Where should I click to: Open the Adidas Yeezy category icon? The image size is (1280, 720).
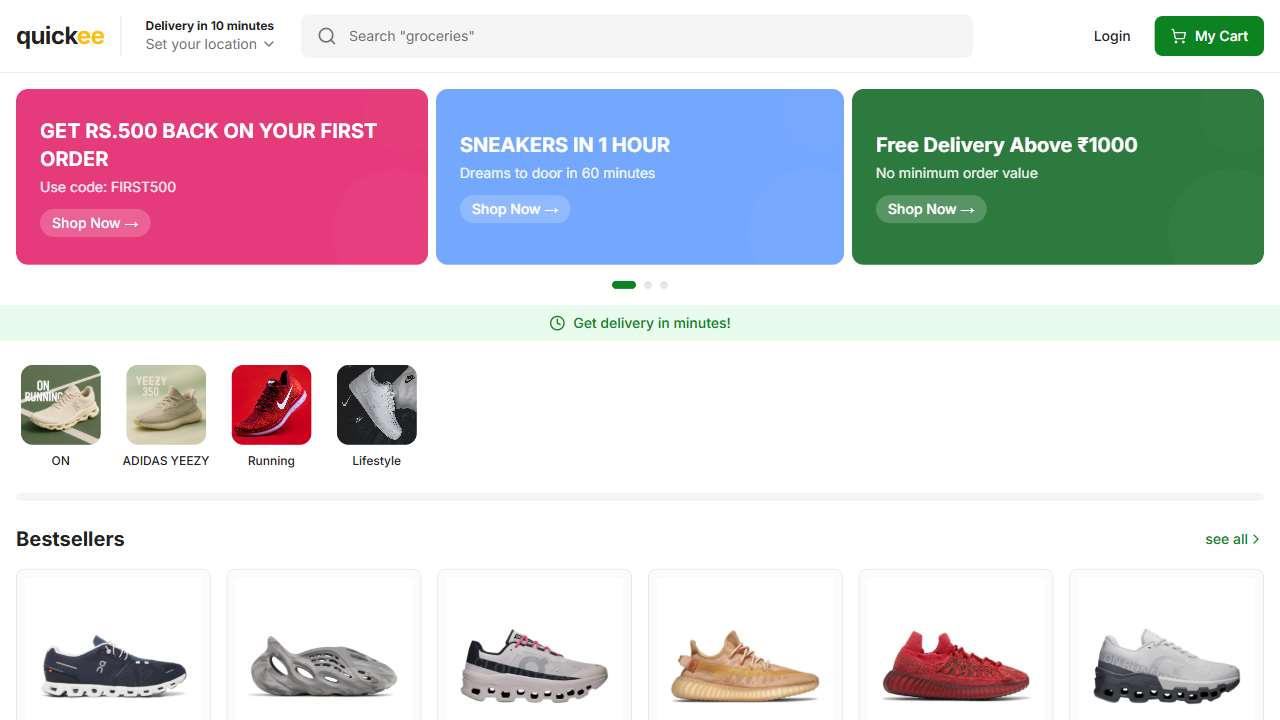click(166, 405)
